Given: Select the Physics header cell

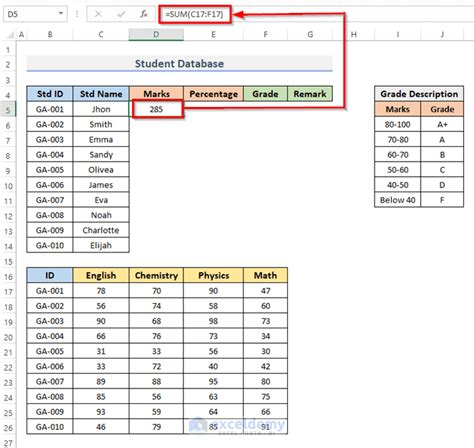Looking at the screenshot, I should click(x=213, y=275).
